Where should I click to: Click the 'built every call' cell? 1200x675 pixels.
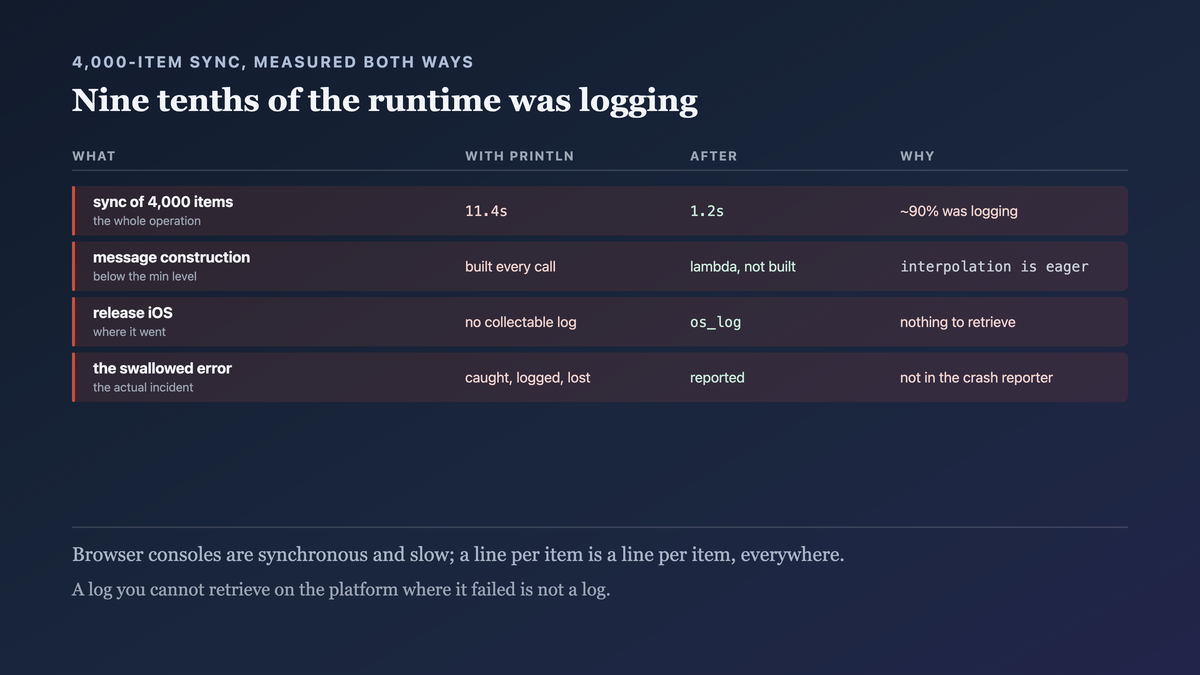point(510,267)
